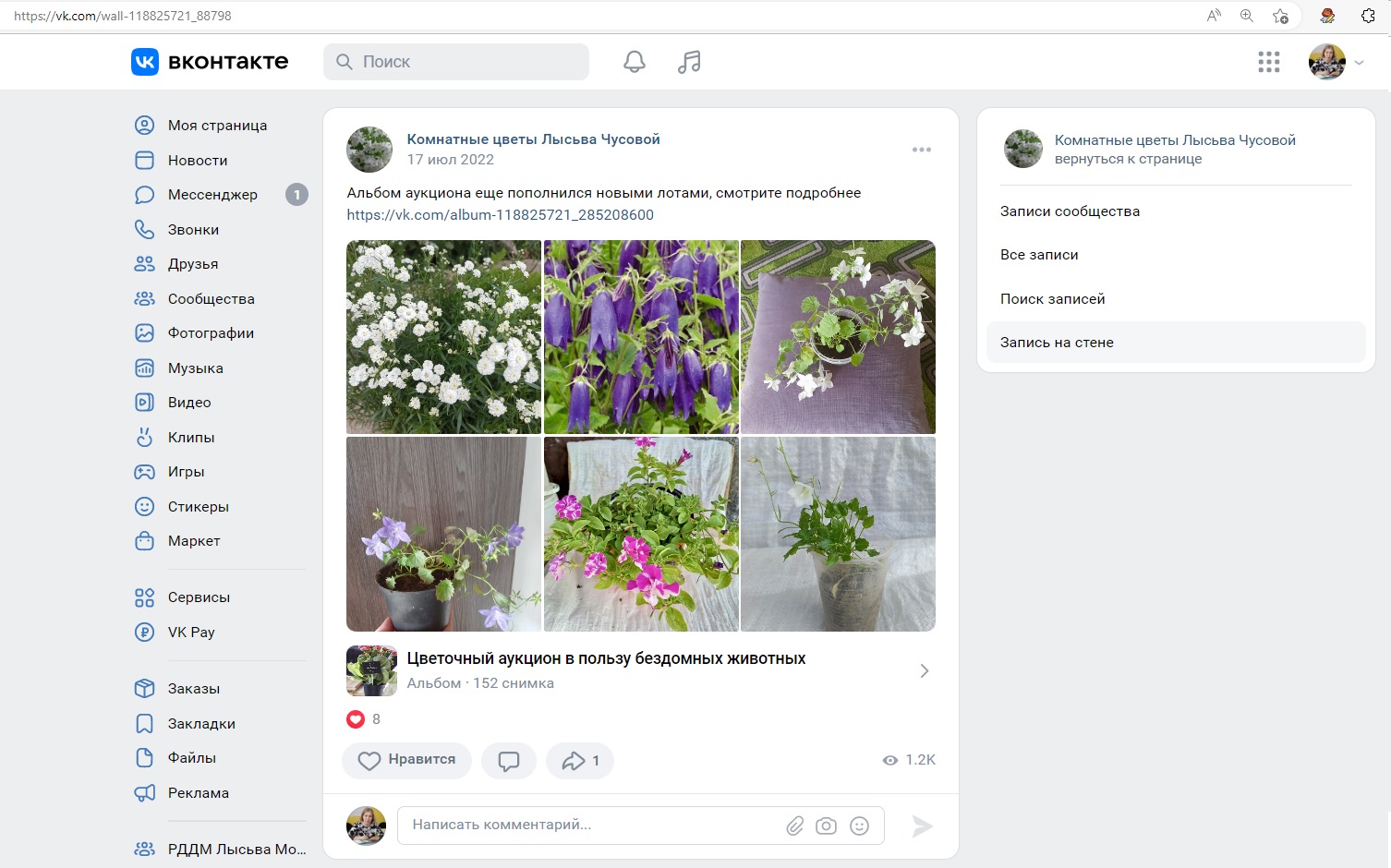This screenshot has width=1391, height=868.
Task: Open the emoji smiley picker
Action: coord(859,826)
